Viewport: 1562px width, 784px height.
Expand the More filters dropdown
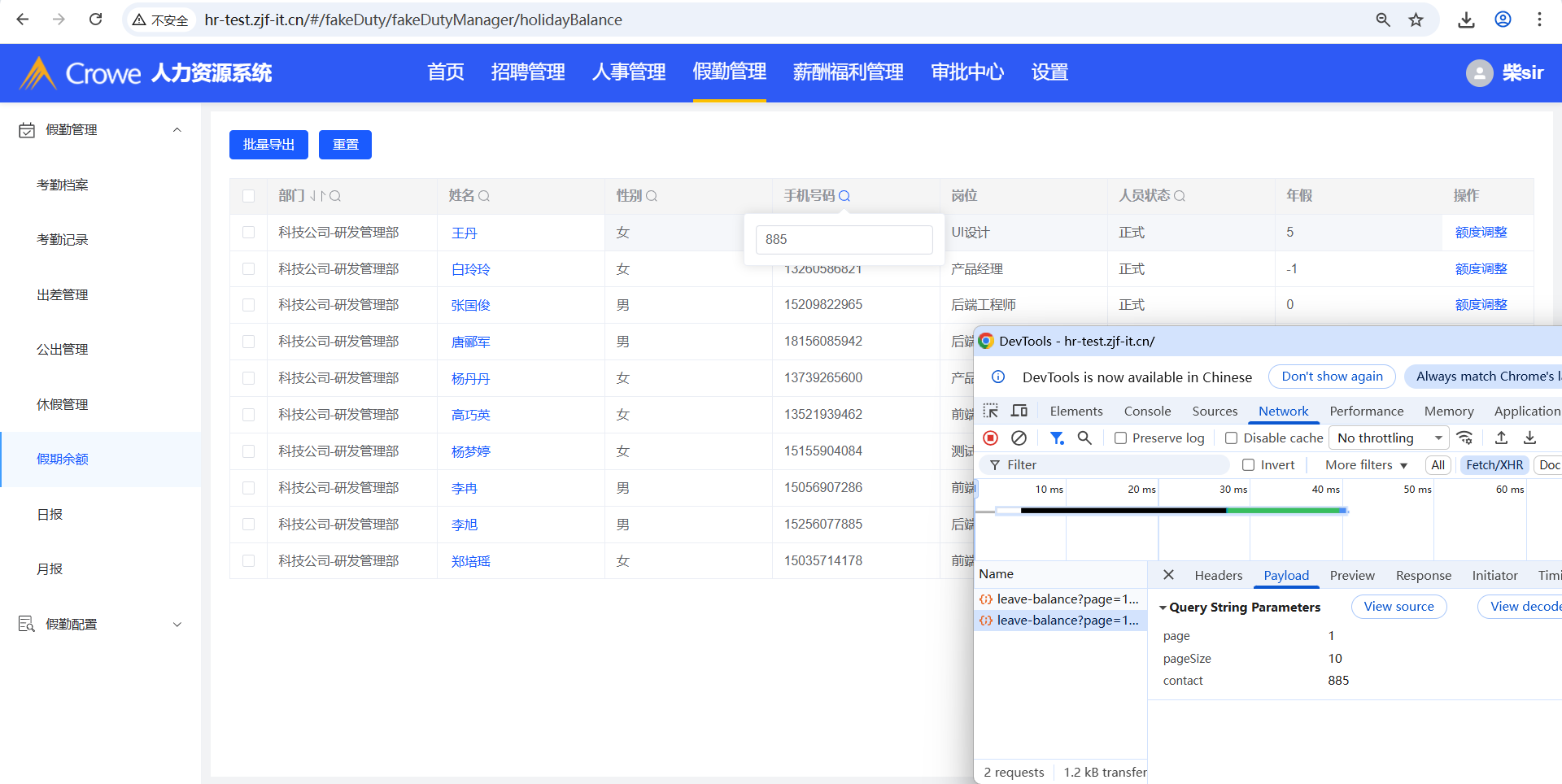point(1366,465)
